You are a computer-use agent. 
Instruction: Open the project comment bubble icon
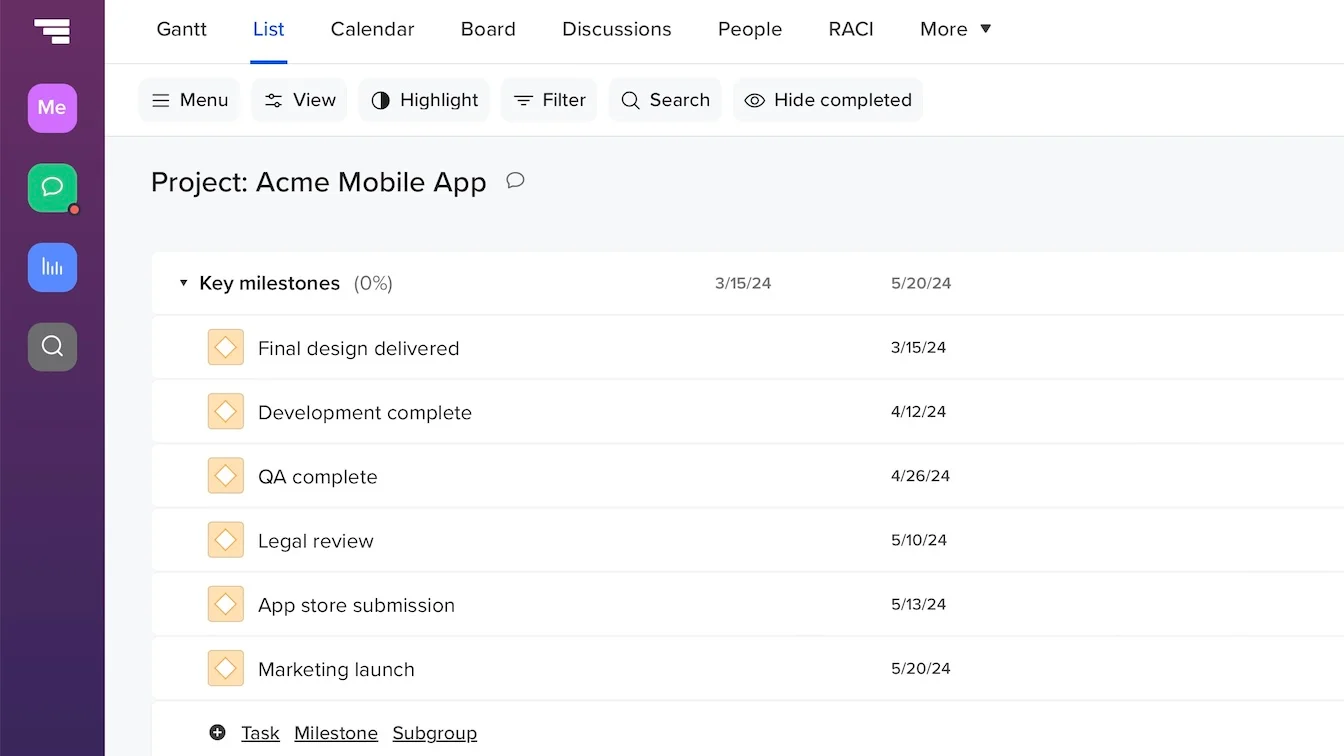pos(515,181)
